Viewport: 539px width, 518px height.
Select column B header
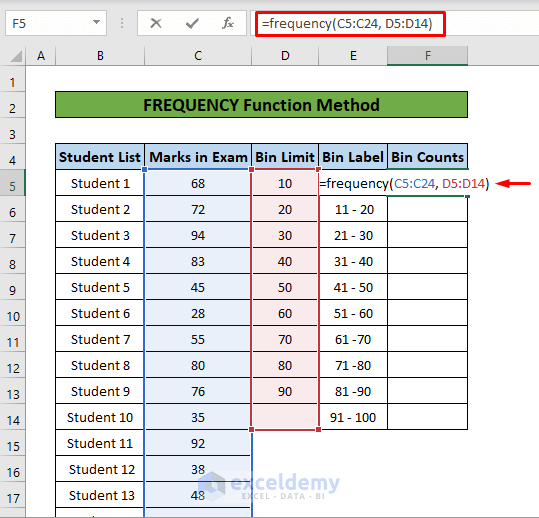[x=100, y=56]
